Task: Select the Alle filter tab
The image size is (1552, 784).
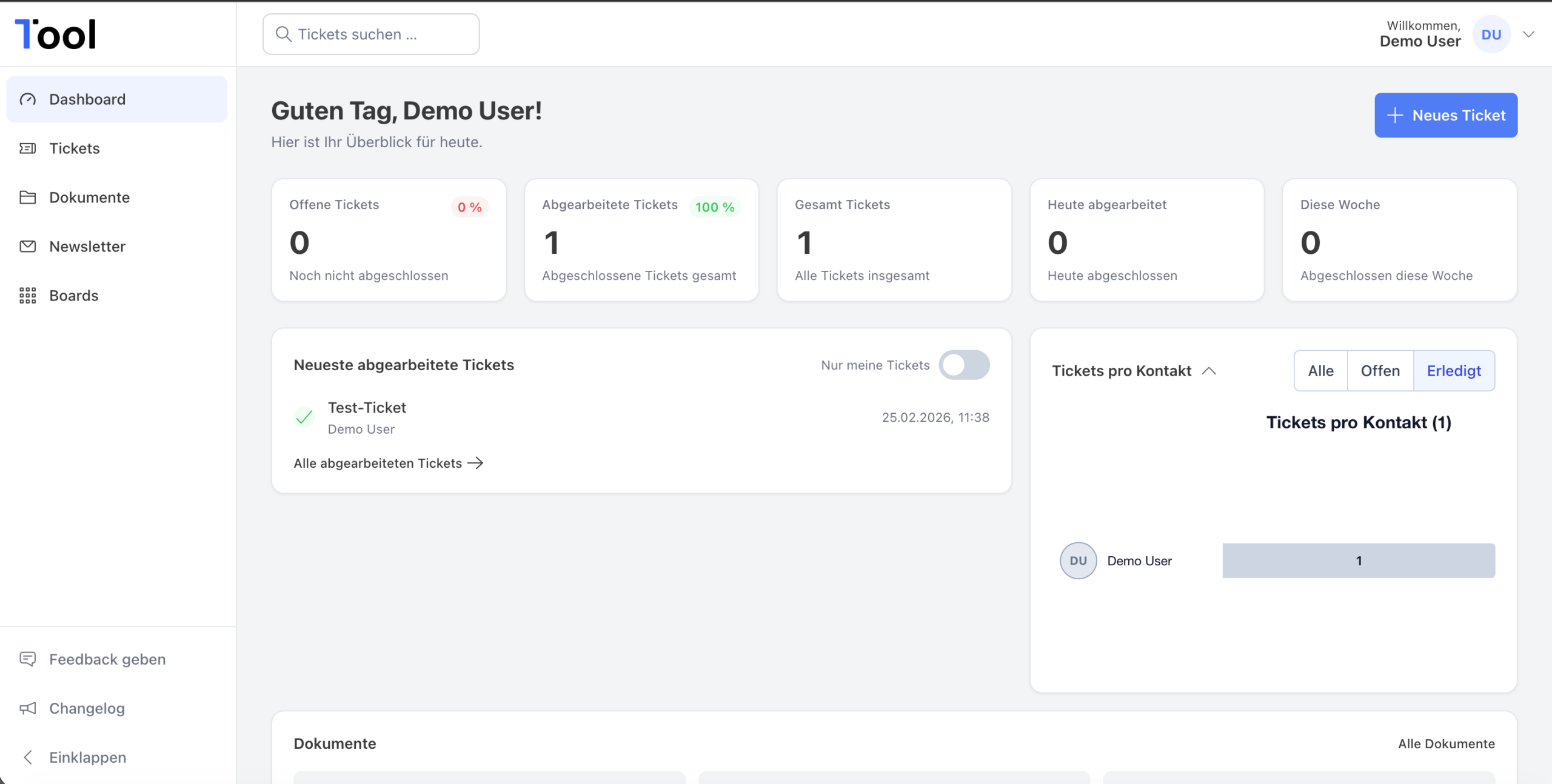Action: pos(1321,371)
